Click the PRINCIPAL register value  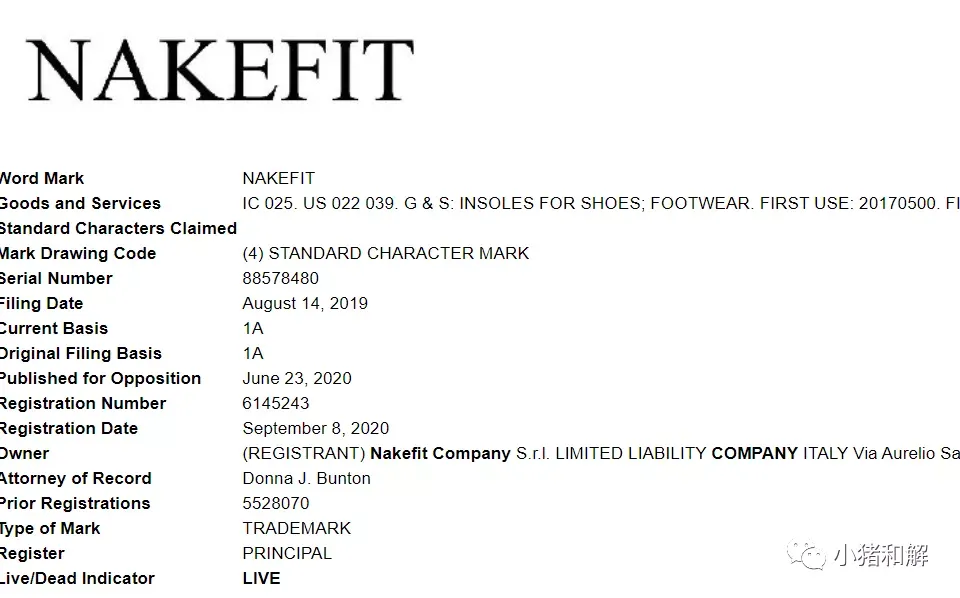click(287, 553)
